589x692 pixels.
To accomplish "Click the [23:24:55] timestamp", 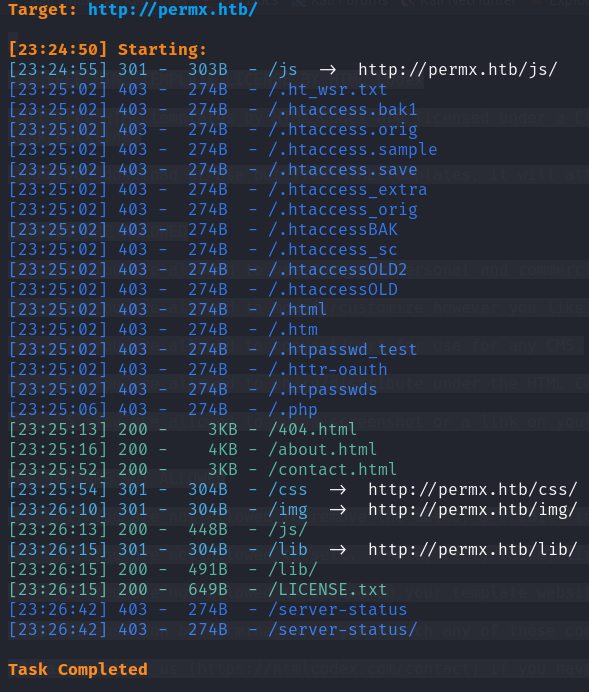I will [x=58, y=70].
